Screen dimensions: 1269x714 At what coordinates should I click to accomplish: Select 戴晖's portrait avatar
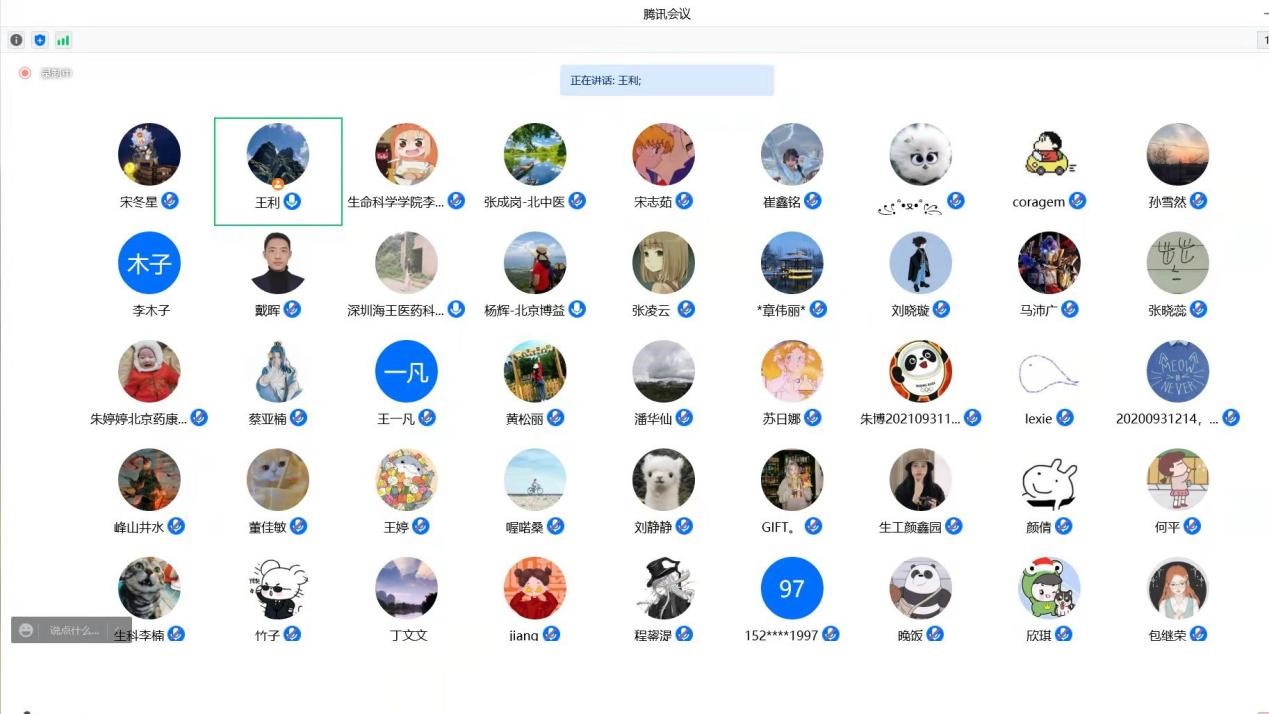(278, 263)
